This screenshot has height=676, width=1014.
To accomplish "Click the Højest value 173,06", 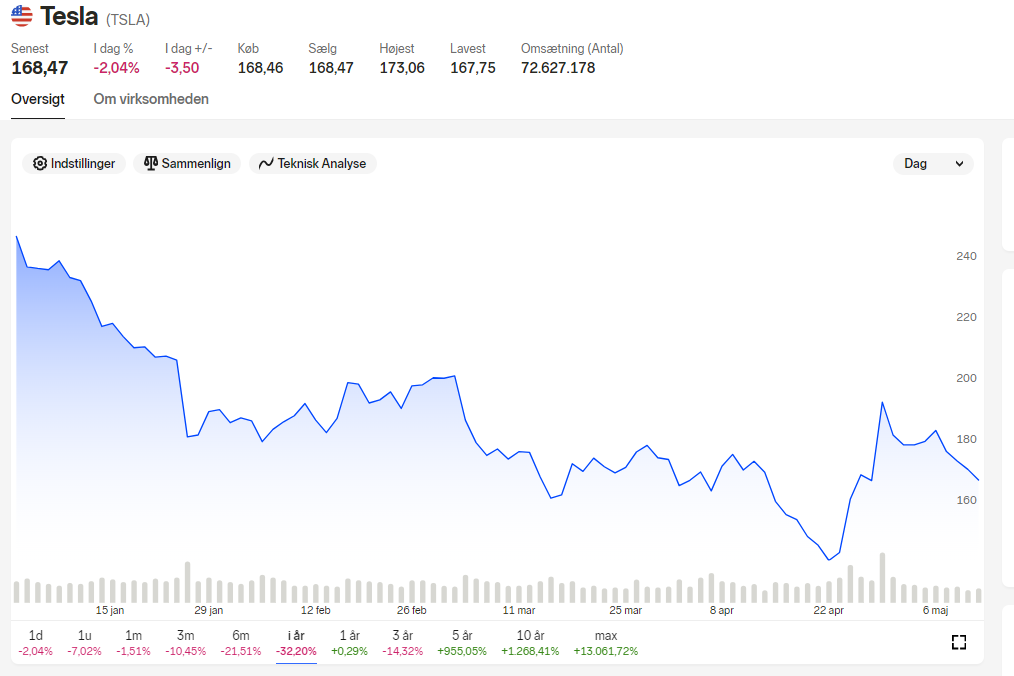I will (402, 67).
